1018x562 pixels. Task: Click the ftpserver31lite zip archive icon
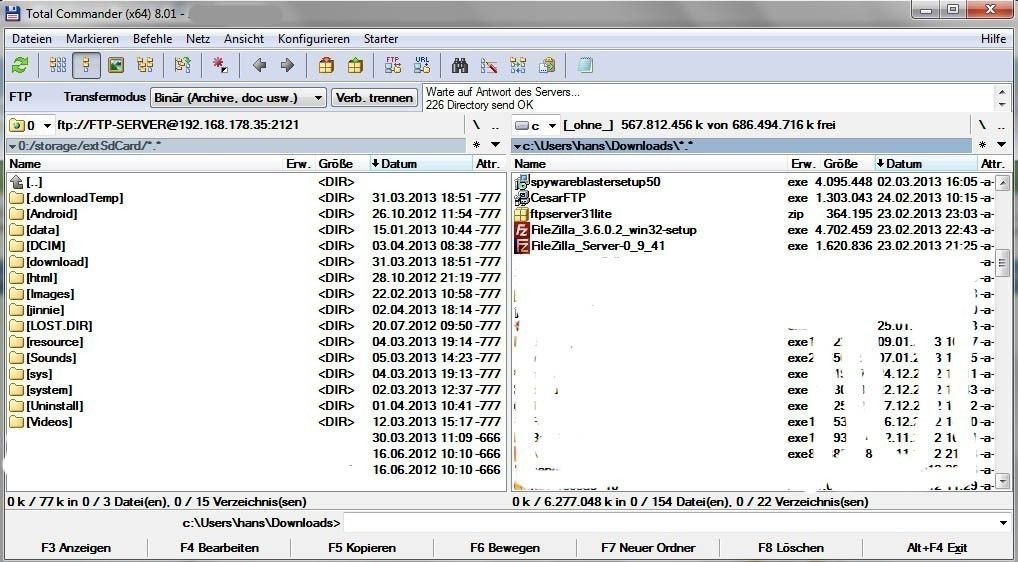click(x=521, y=214)
